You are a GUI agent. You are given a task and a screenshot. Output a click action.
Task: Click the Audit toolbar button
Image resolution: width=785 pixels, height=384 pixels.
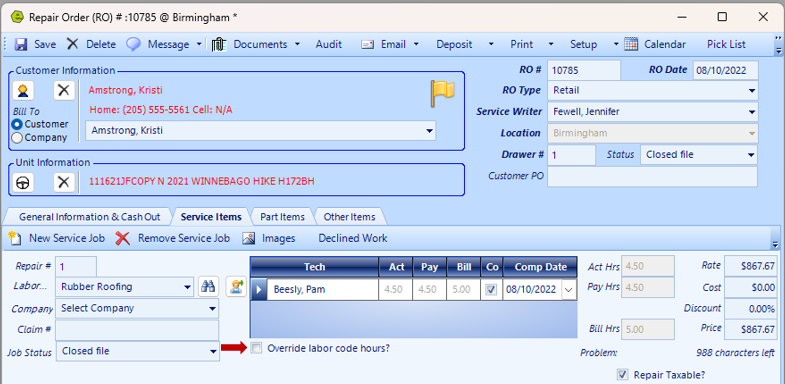pyautogui.click(x=328, y=44)
